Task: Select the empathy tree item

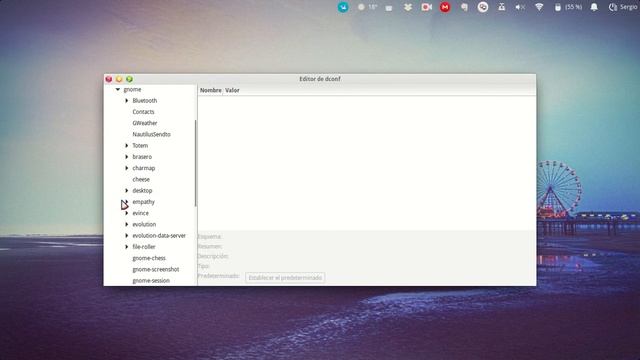Action: click(144, 202)
